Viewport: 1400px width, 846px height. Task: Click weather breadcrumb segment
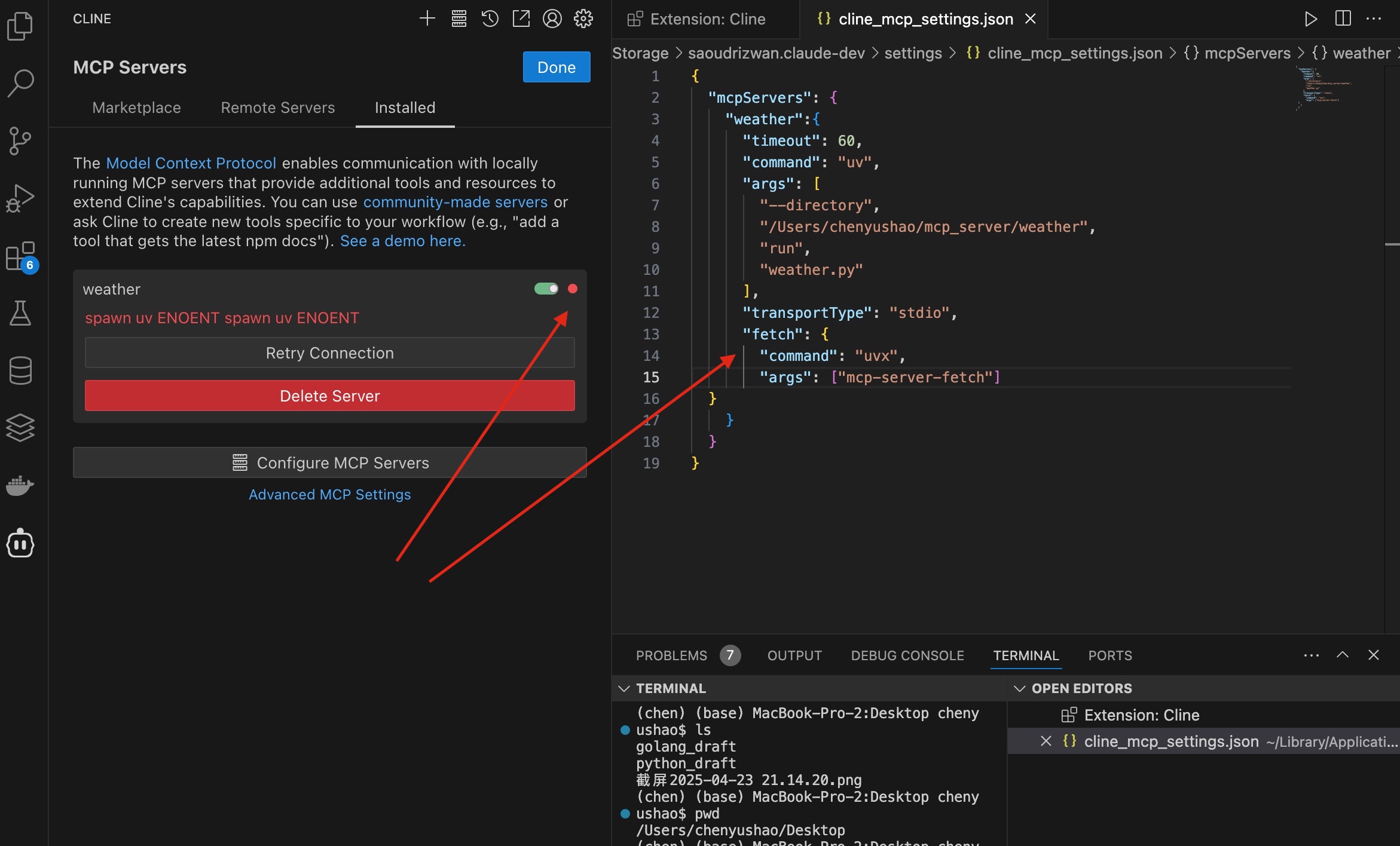click(1361, 53)
